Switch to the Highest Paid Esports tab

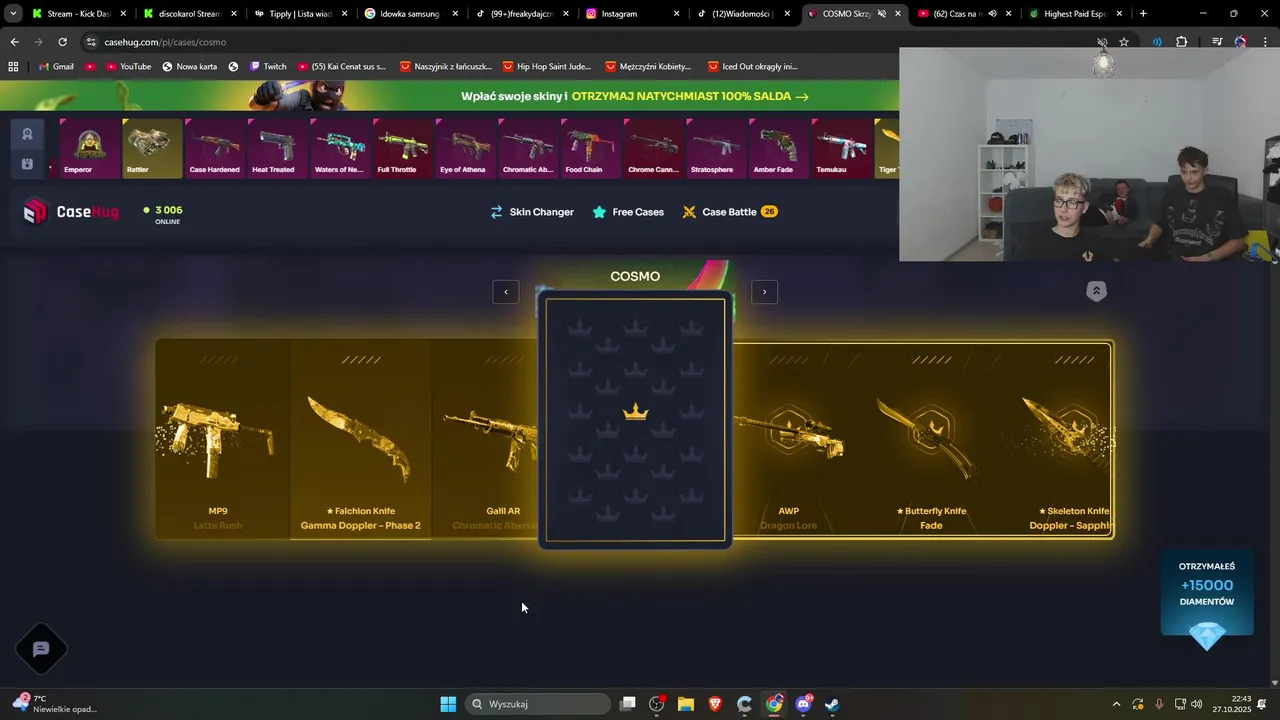(x=1076, y=14)
